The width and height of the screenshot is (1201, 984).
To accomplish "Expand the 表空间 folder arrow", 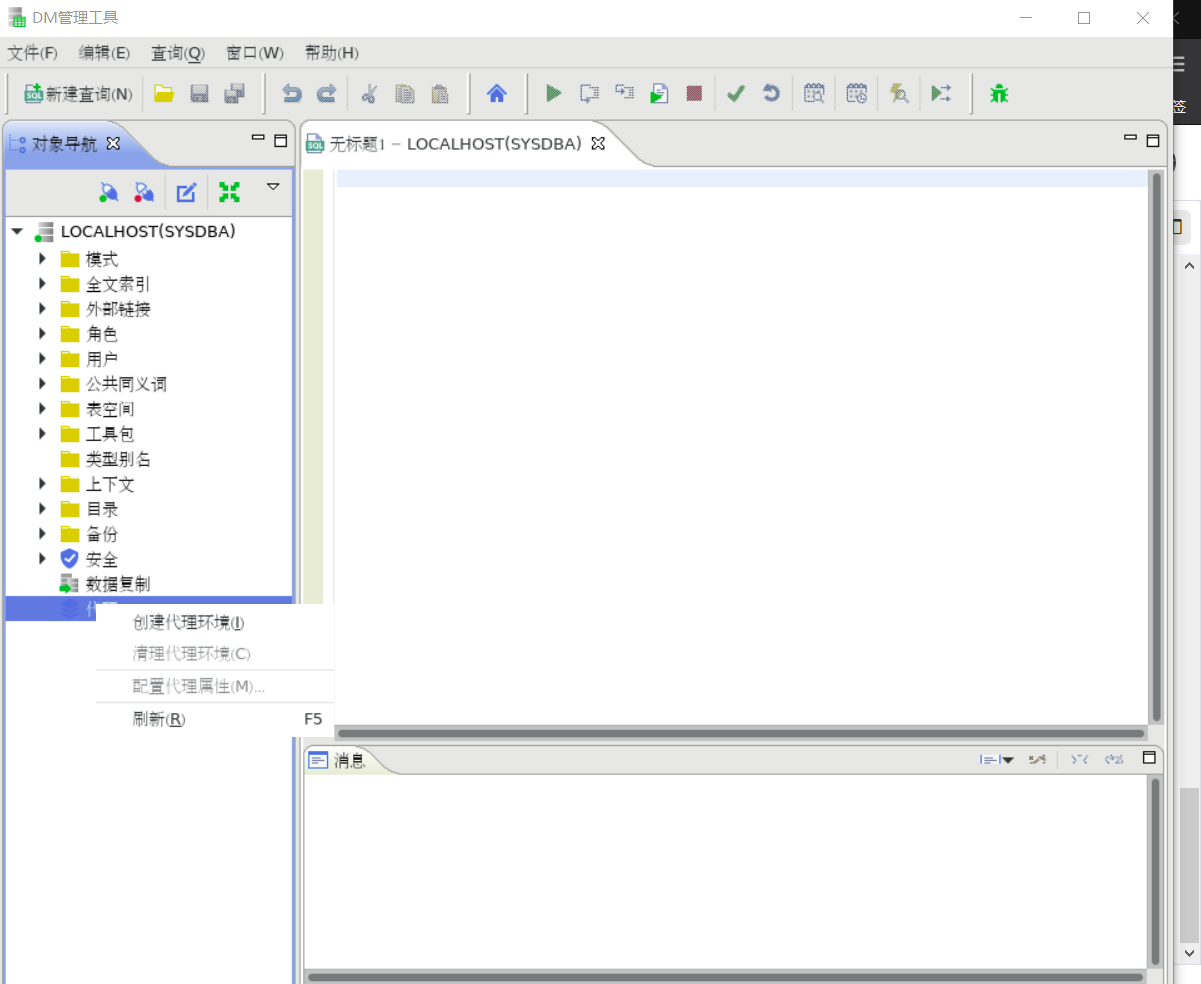I will tap(42, 409).
